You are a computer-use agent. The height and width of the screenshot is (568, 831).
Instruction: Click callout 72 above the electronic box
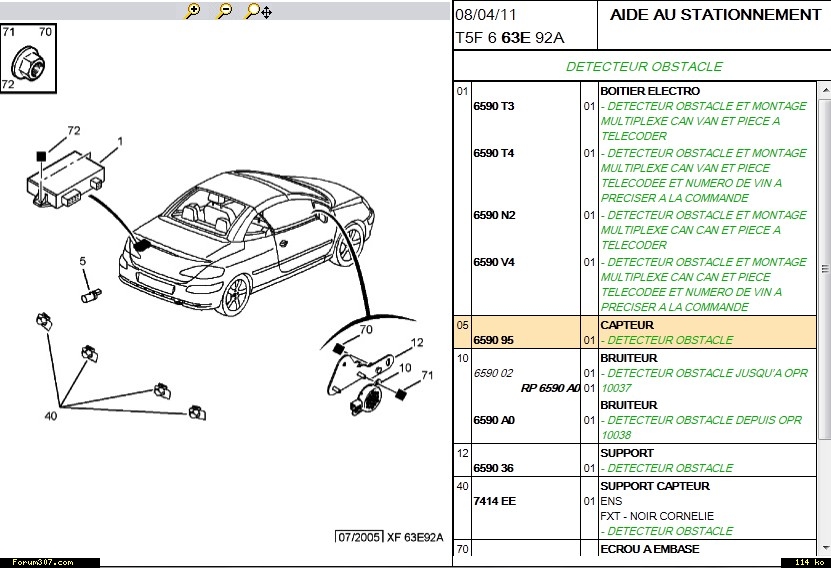[74, 130]
